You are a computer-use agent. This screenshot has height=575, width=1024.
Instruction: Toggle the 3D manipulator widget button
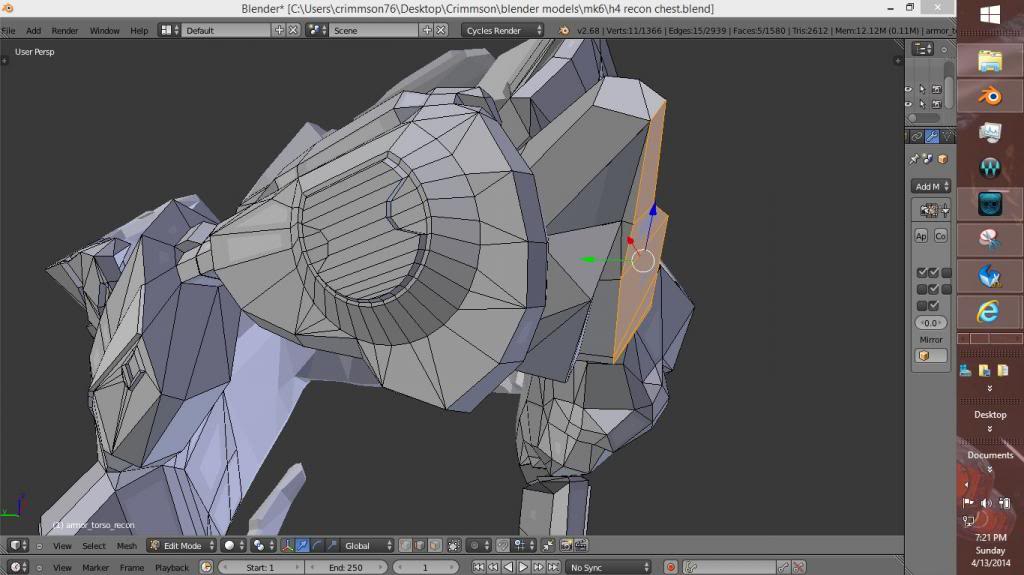(x=287, y=546)
